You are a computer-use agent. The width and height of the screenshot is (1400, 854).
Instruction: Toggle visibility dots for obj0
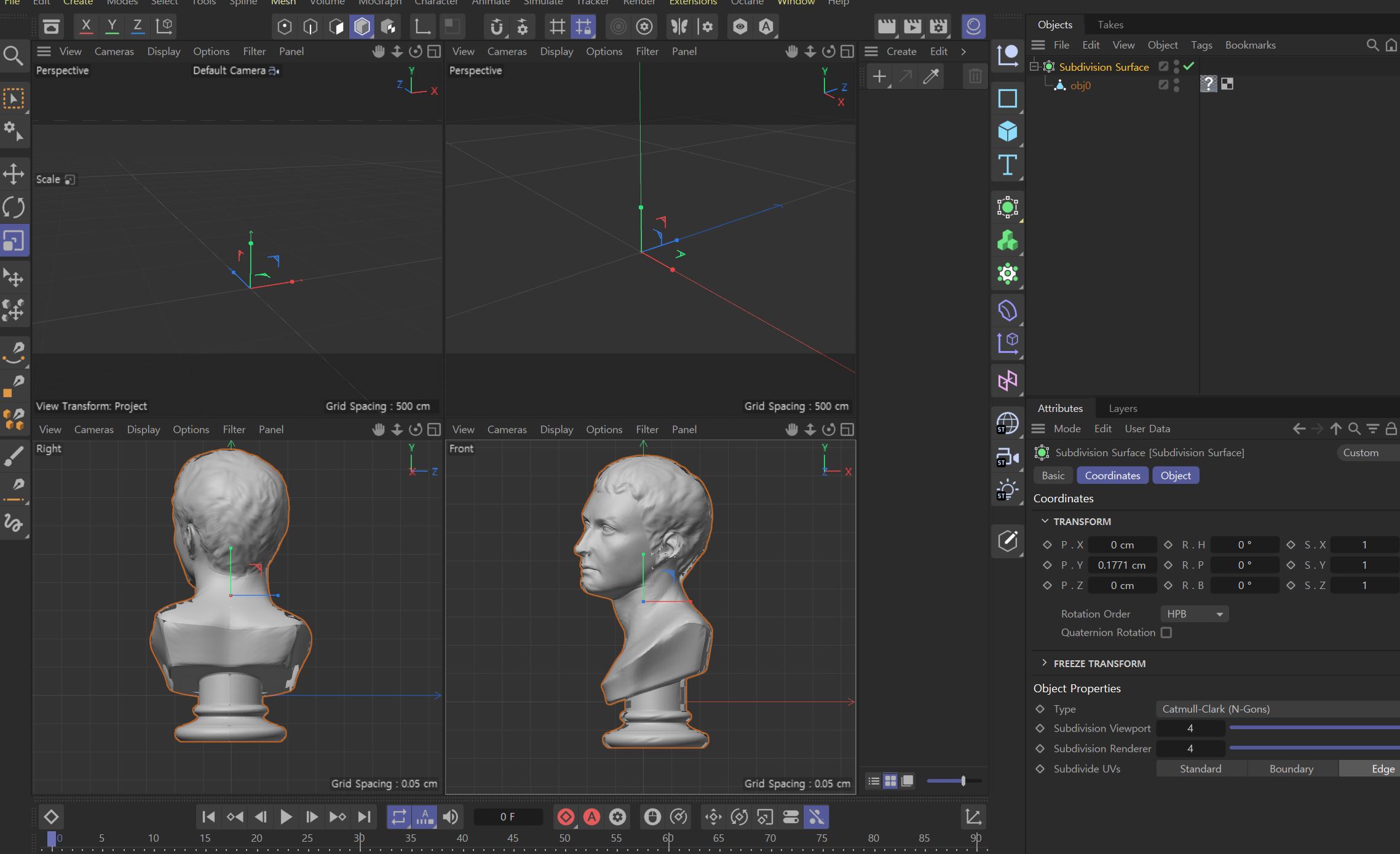[1176, 85]
